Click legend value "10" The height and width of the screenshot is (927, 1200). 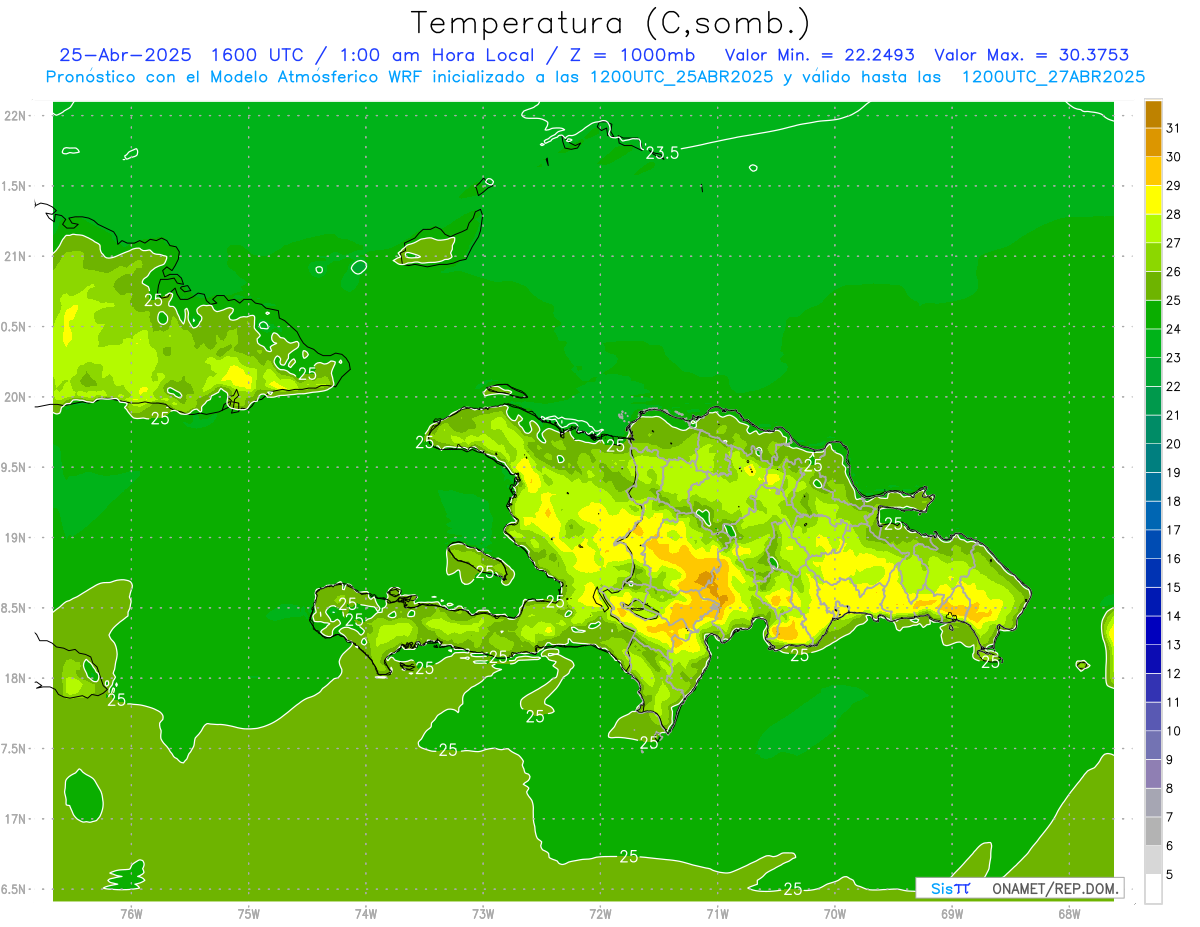click(1173, 731)
